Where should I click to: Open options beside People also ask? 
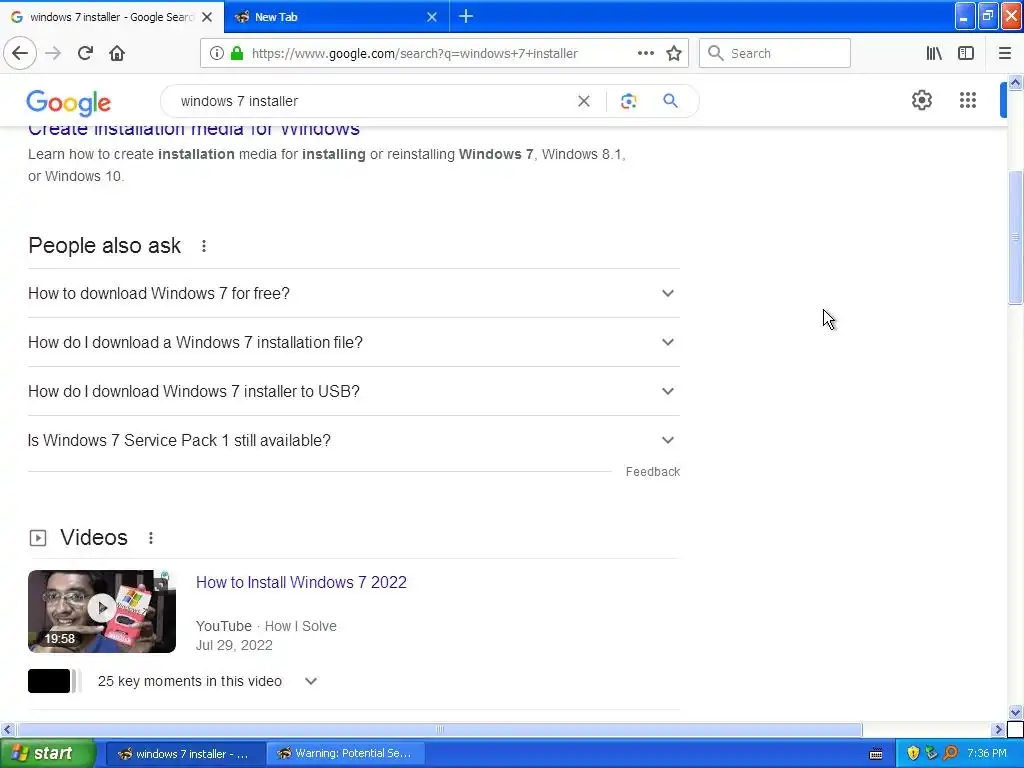pyautogui.click(x=204, y=246)
